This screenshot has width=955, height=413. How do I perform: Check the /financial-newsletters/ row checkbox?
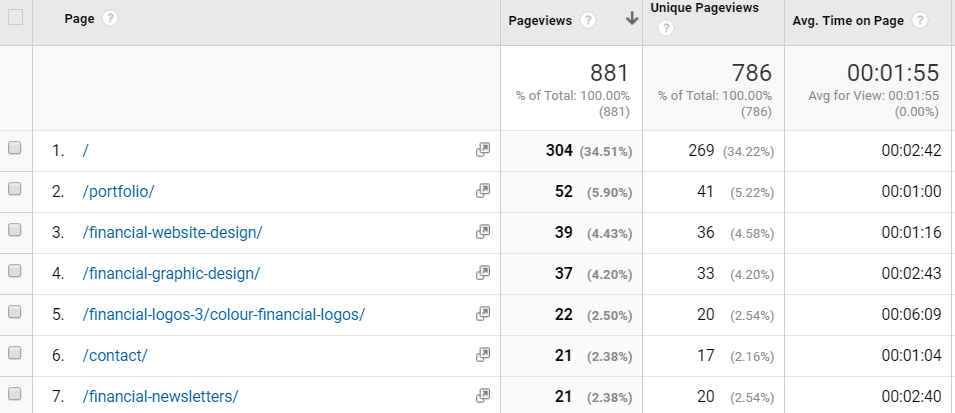tap(15, 394)
